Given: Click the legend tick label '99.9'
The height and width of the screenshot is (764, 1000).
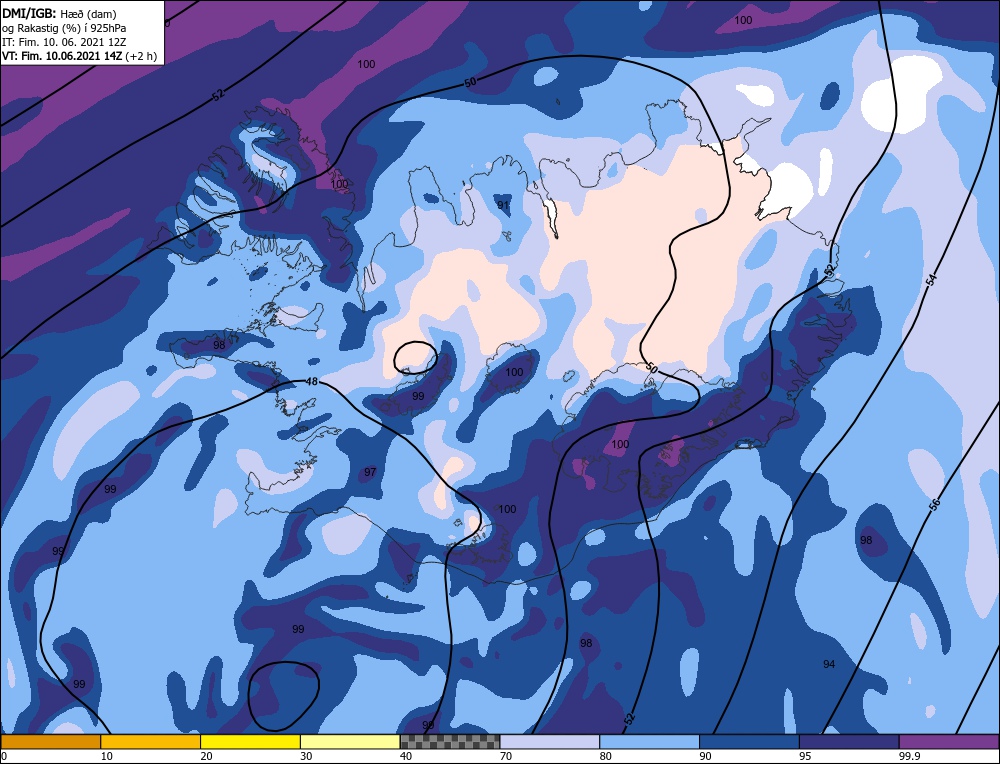Looking at the screenshot, I should [x=909, y=756].
